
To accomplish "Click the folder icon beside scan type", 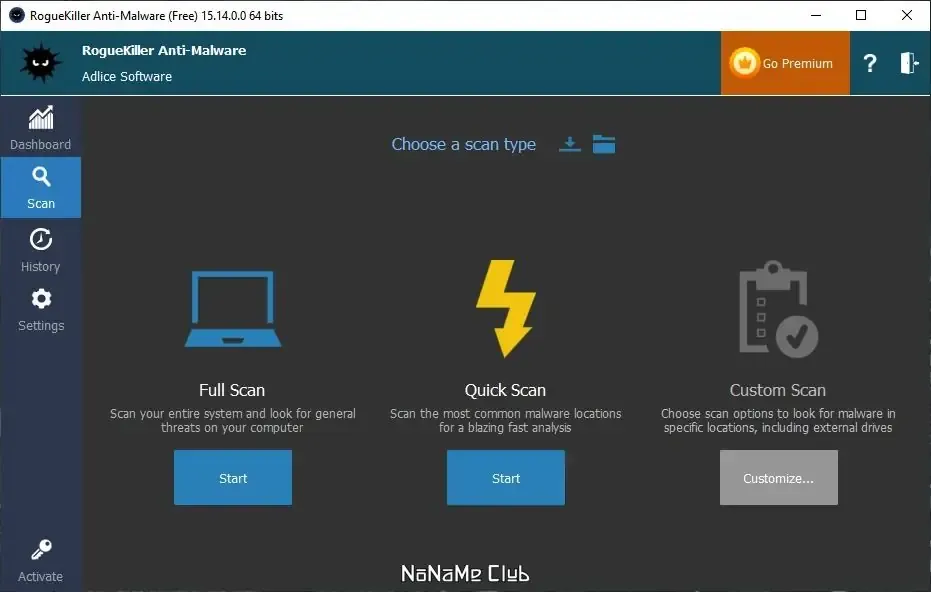I will tap(604, 144).
